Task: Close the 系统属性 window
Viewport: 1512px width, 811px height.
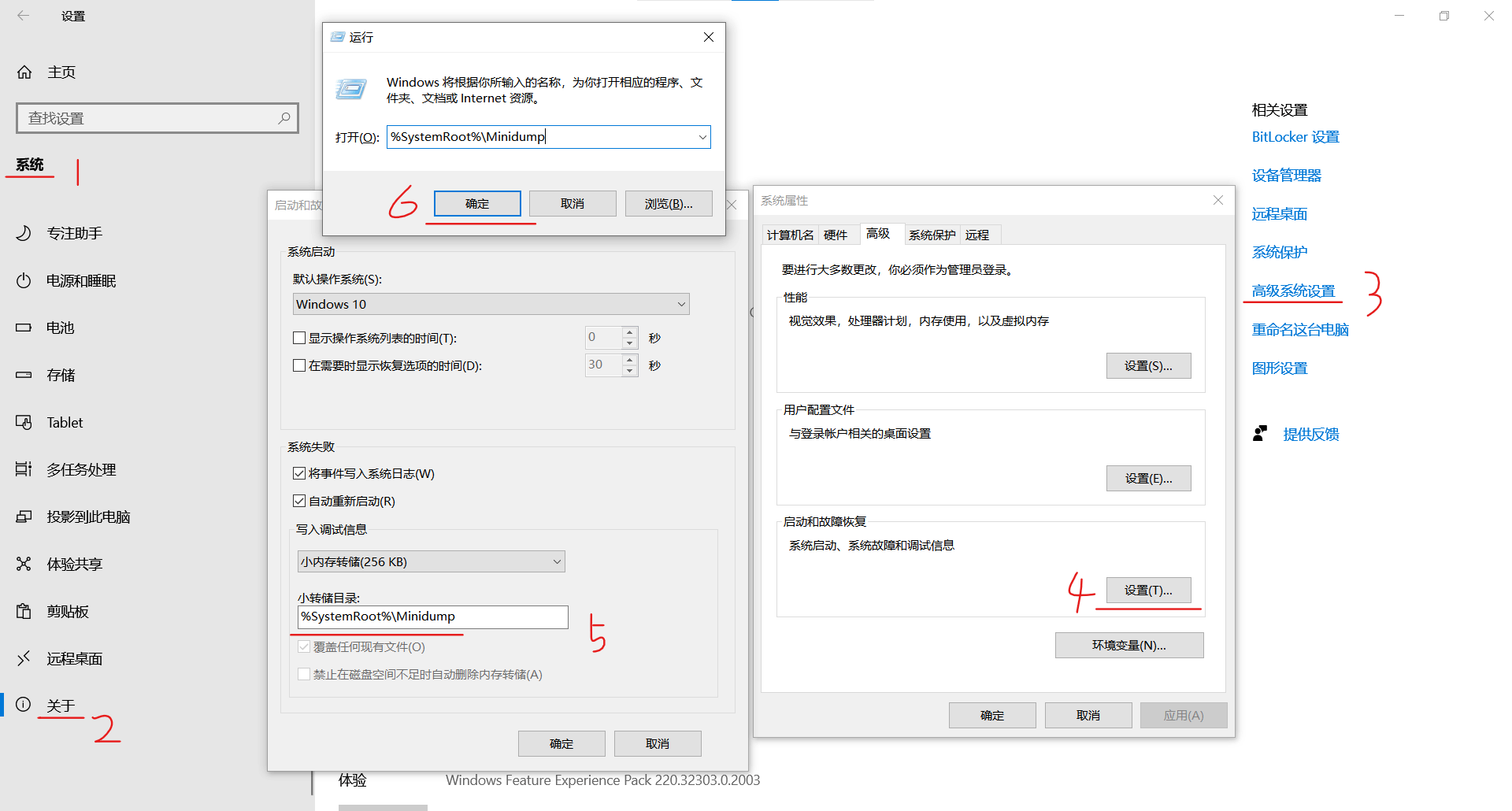Action: (x=1218, y=200)
